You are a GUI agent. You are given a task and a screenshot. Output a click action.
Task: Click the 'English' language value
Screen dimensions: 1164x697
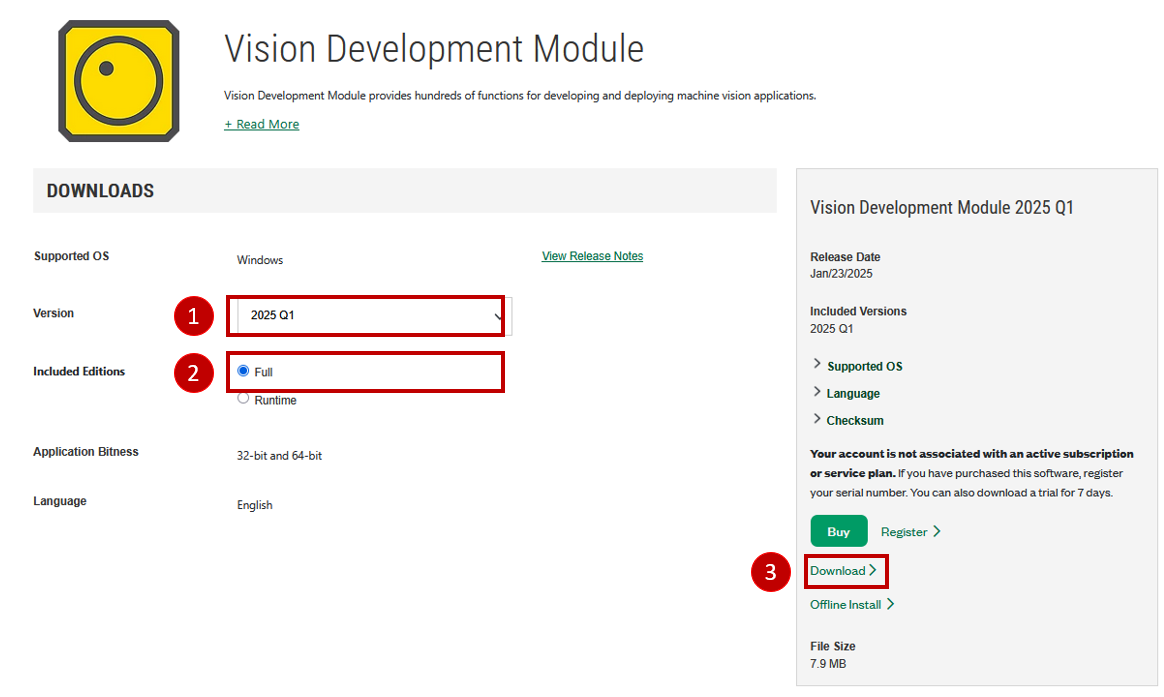(x=255, y=505)
